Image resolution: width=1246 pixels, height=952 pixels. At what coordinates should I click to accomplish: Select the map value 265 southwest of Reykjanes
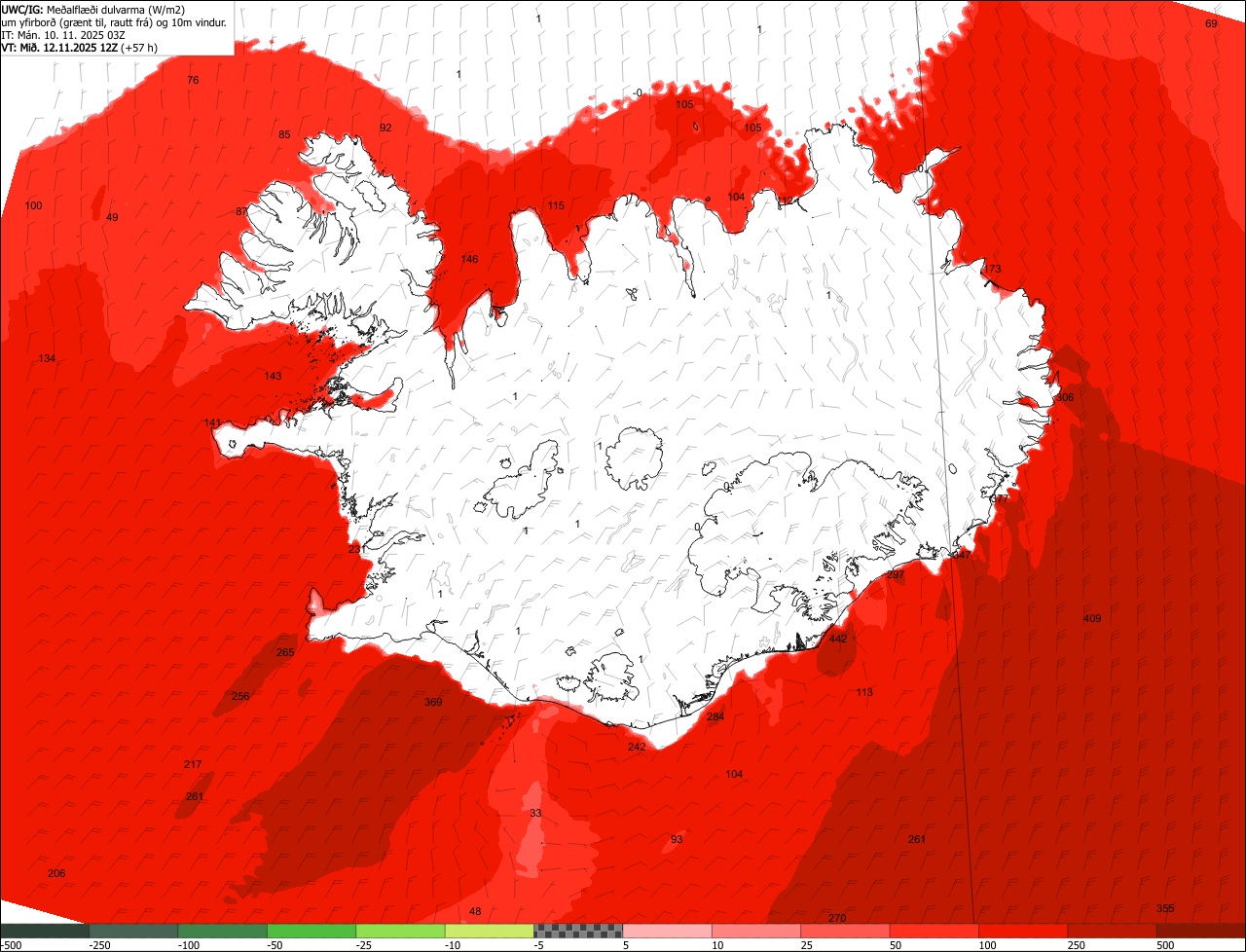tap(285, 652)
